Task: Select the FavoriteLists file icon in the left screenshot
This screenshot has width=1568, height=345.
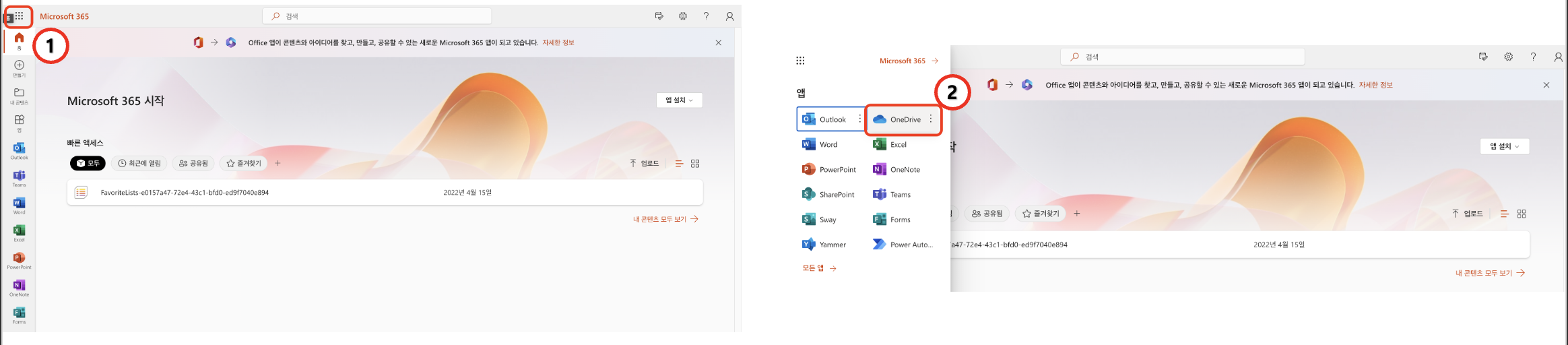Action: [81, 192]
